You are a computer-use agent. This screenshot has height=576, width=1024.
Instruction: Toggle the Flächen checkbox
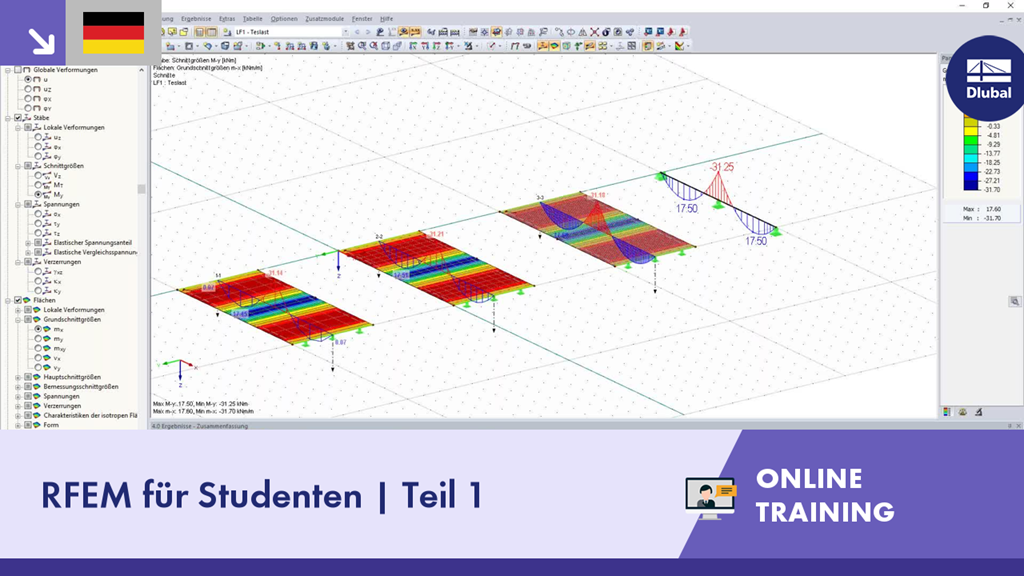coord(18,300)
